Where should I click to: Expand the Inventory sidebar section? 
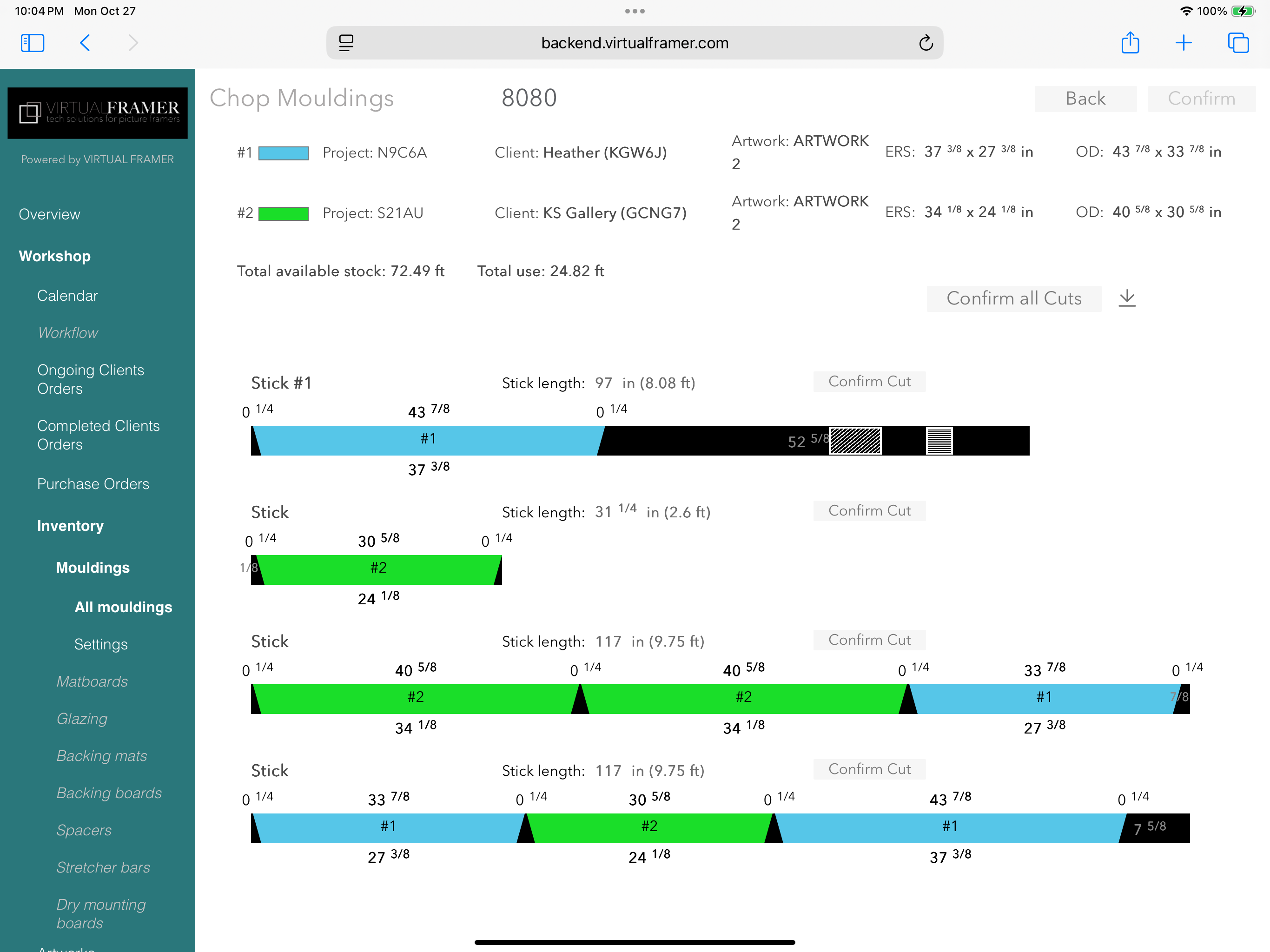pos(70,526)
